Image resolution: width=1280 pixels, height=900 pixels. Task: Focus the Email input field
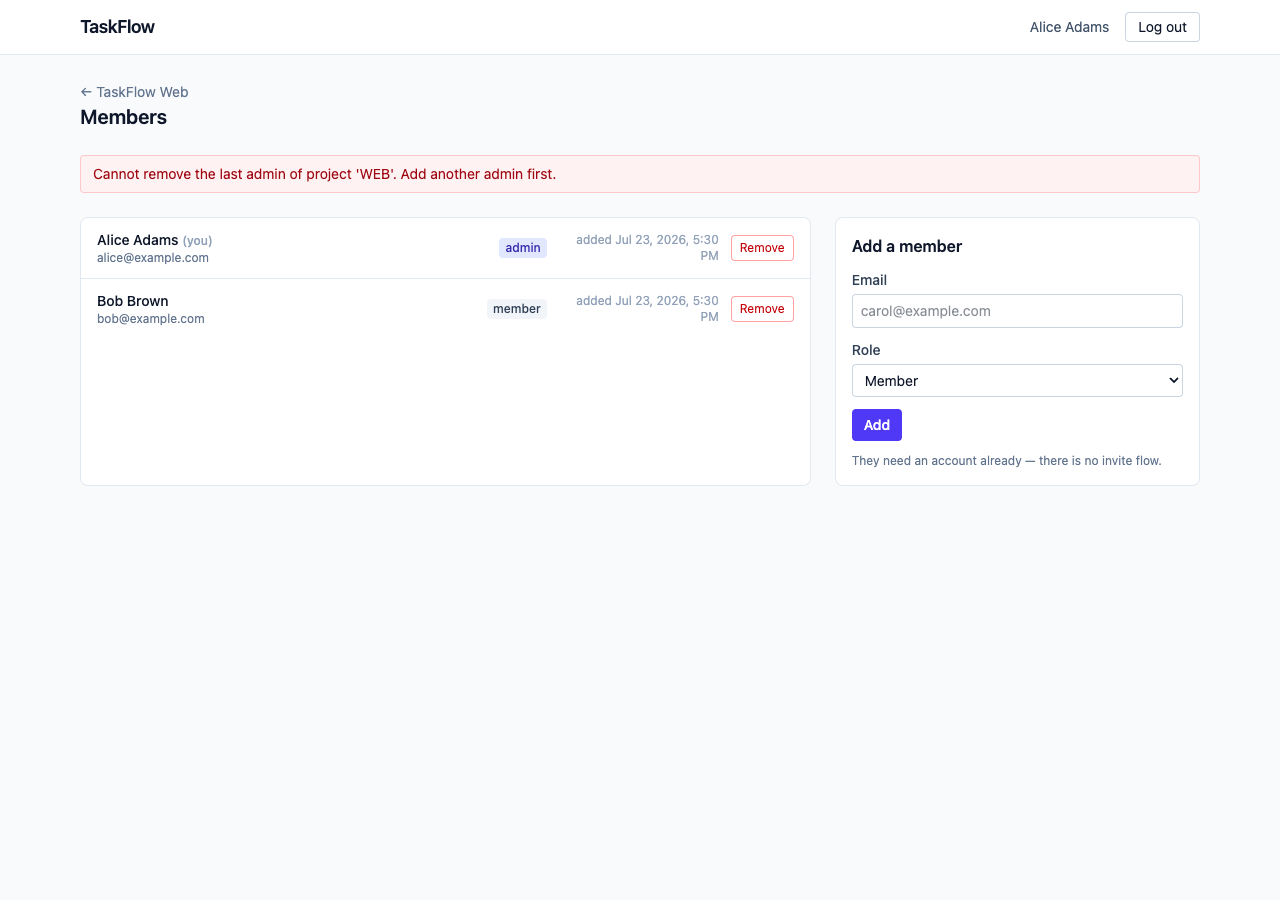(x=1017, y=311)
